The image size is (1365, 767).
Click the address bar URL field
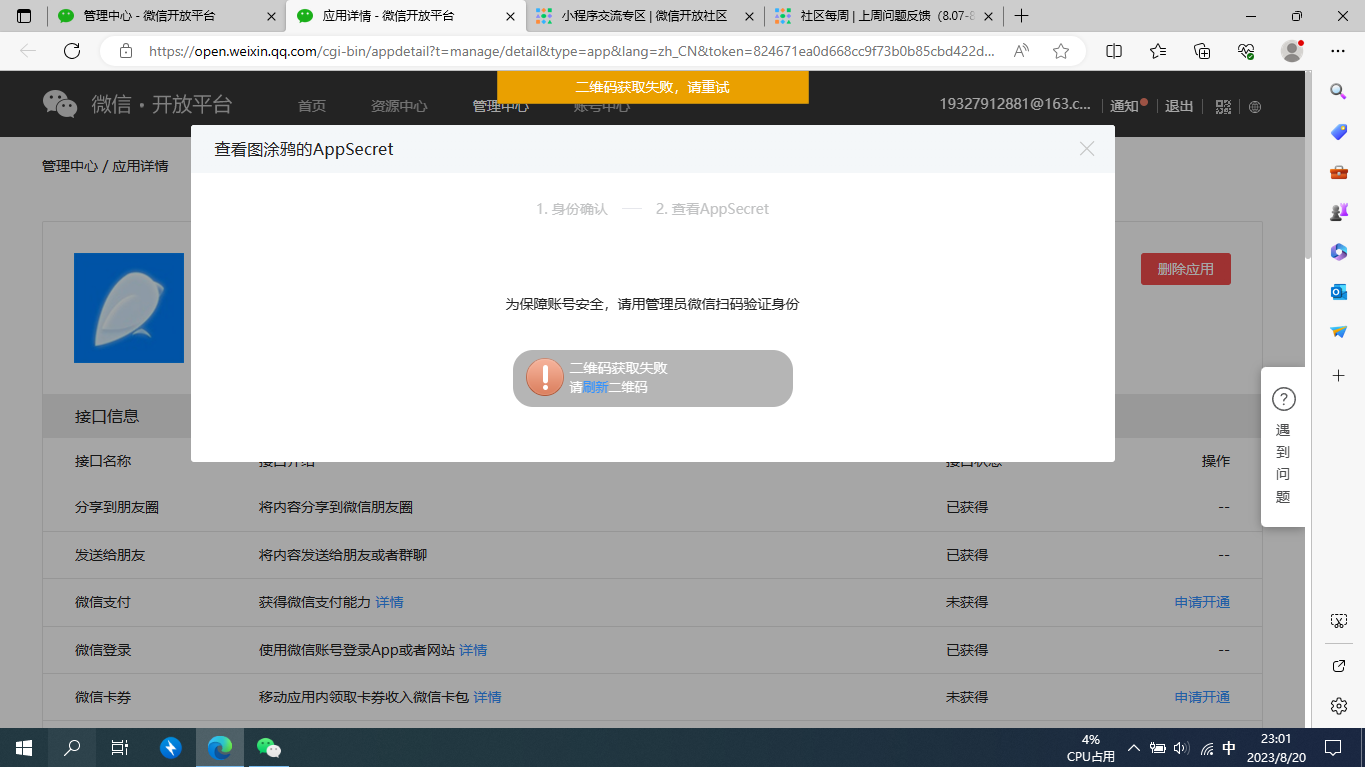pyautogui.click(x=571, y=51)
